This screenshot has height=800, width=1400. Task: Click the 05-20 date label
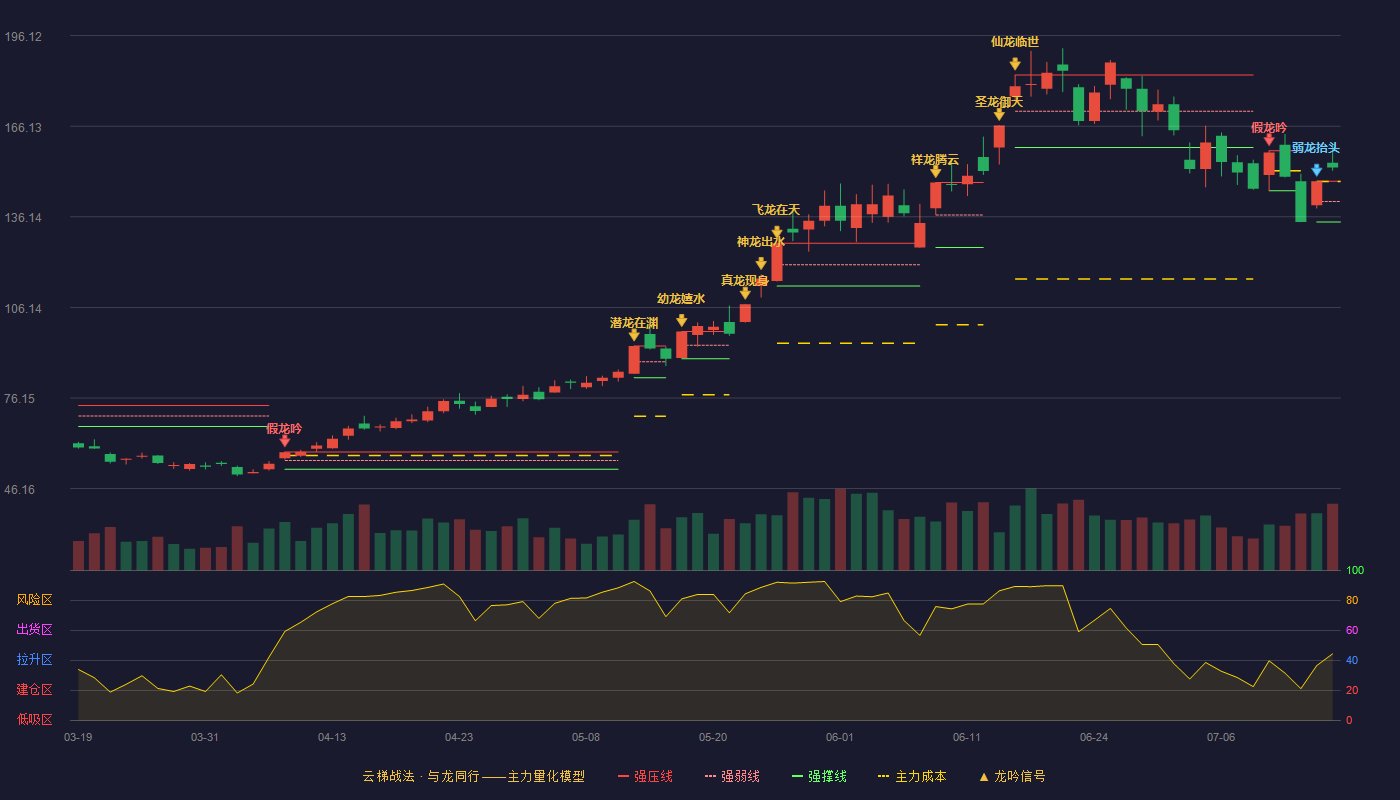pos(713,737)
